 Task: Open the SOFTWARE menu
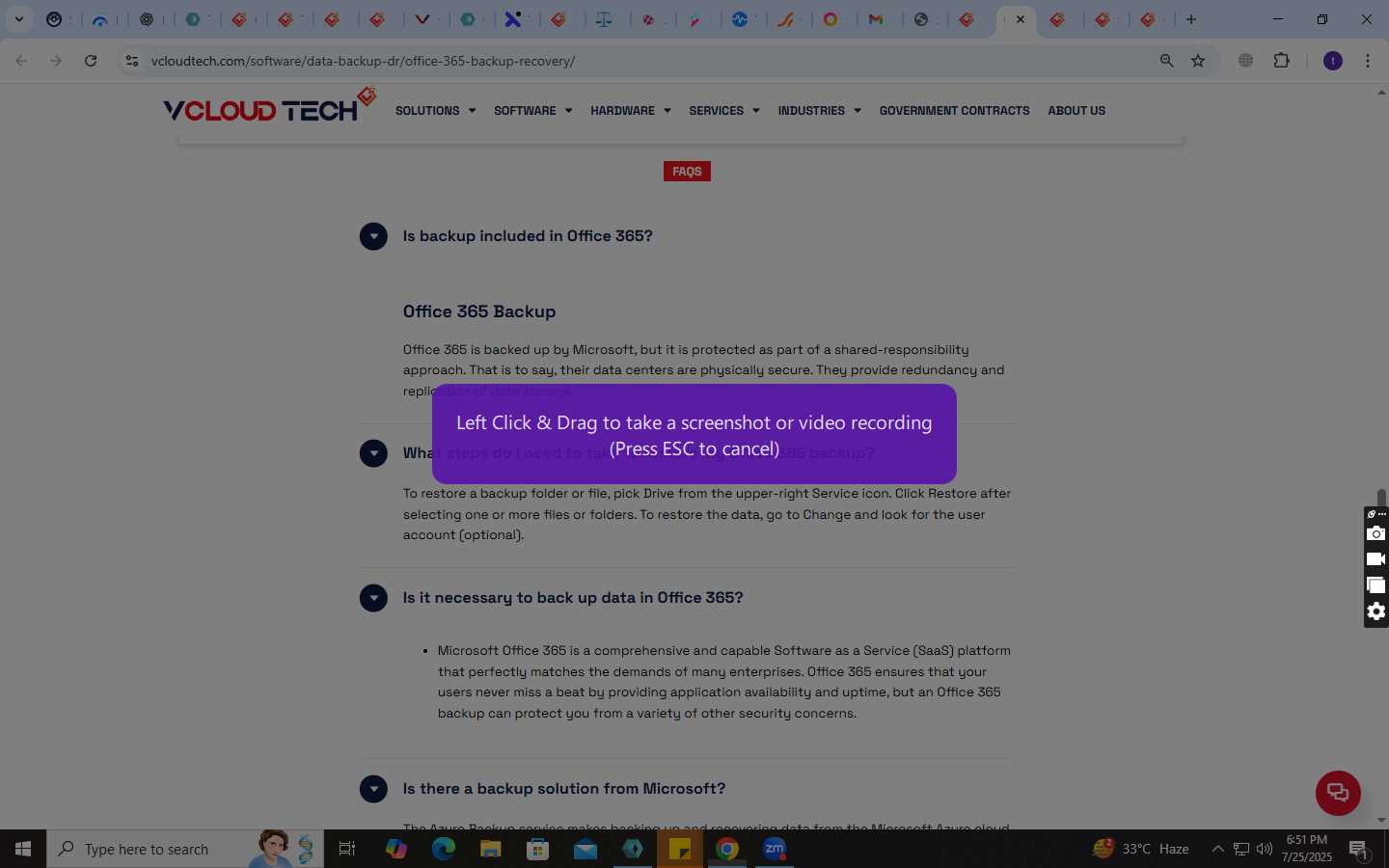[532, 111]
